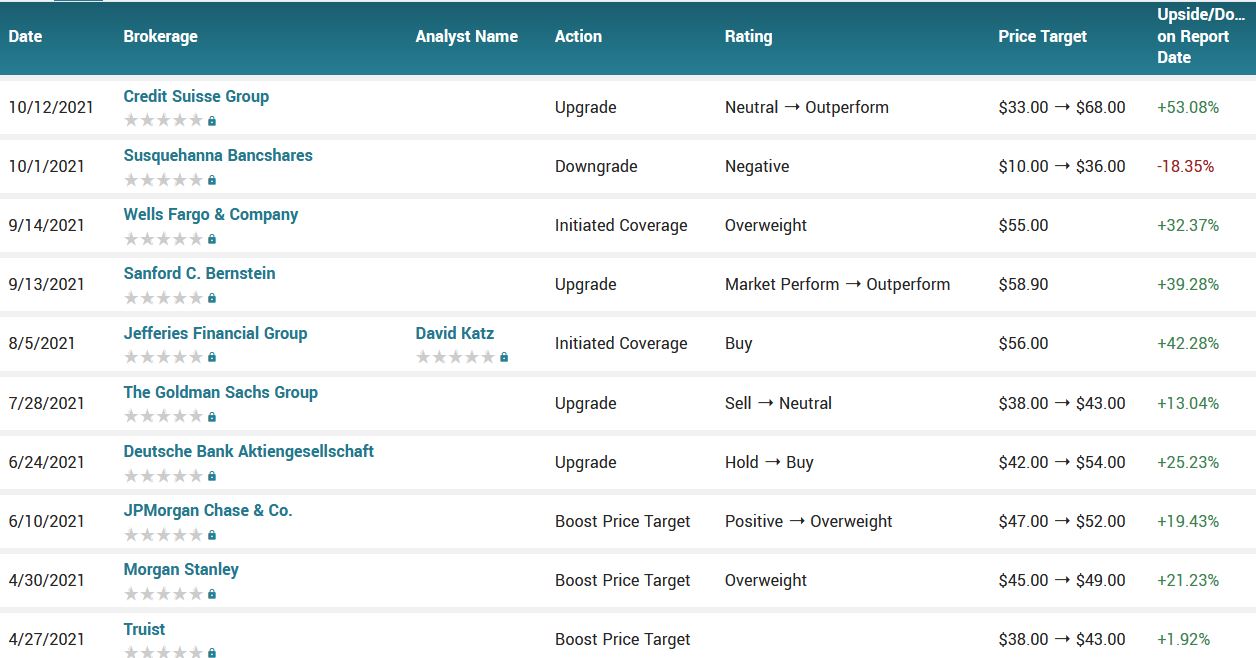Click the lock icon under The Goldman Sachs Group
1256x658 pixels.
(212, 417)
